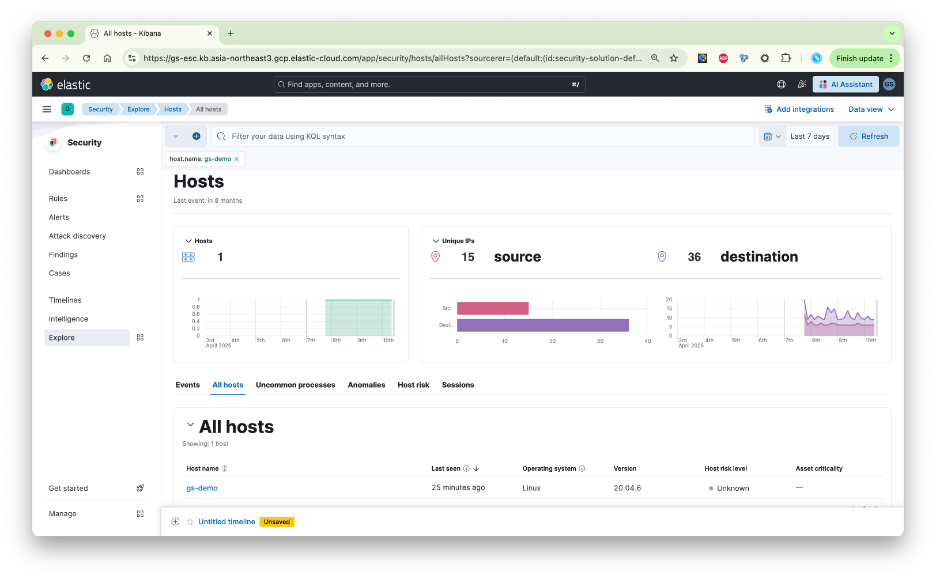
Task: Click the Refresh button
Action: [869, 137]
